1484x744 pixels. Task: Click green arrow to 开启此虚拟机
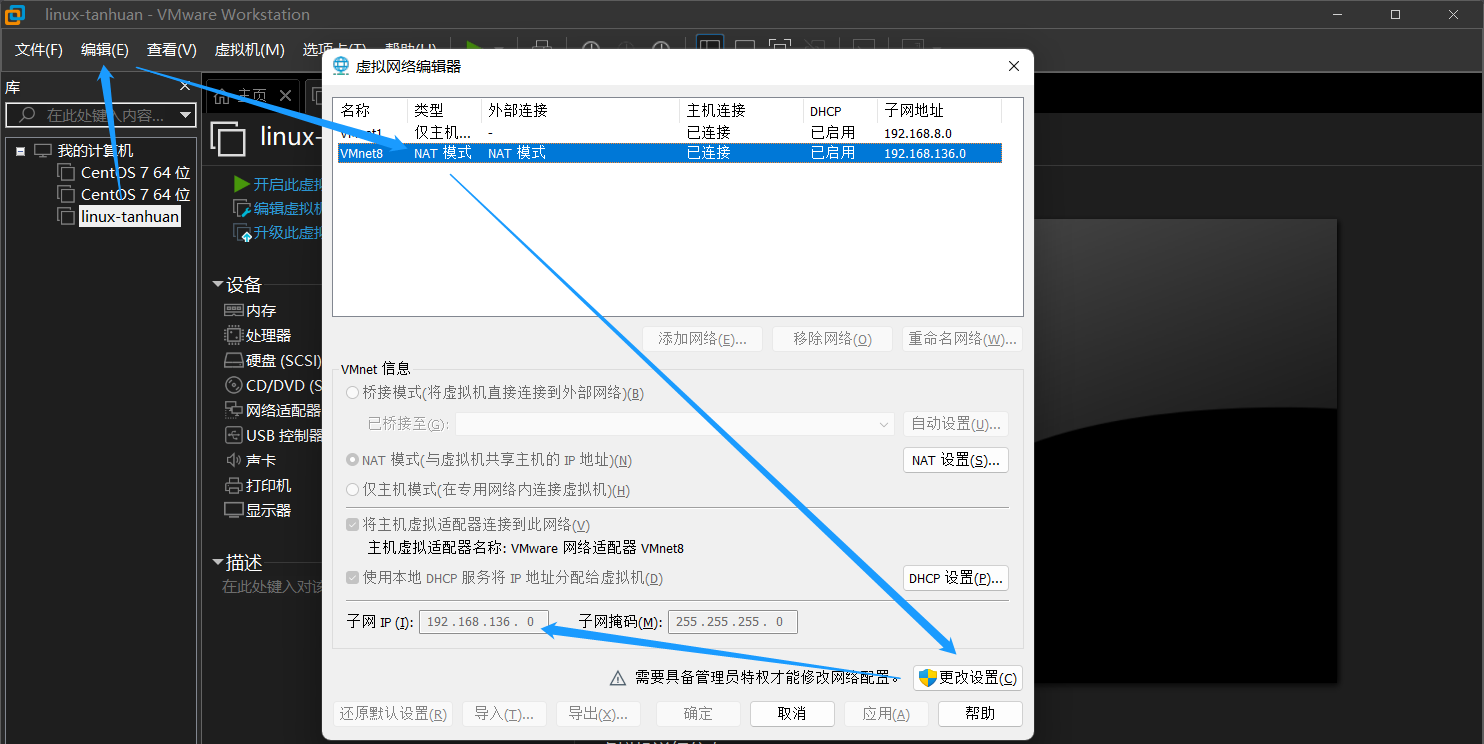coord(241,184)
